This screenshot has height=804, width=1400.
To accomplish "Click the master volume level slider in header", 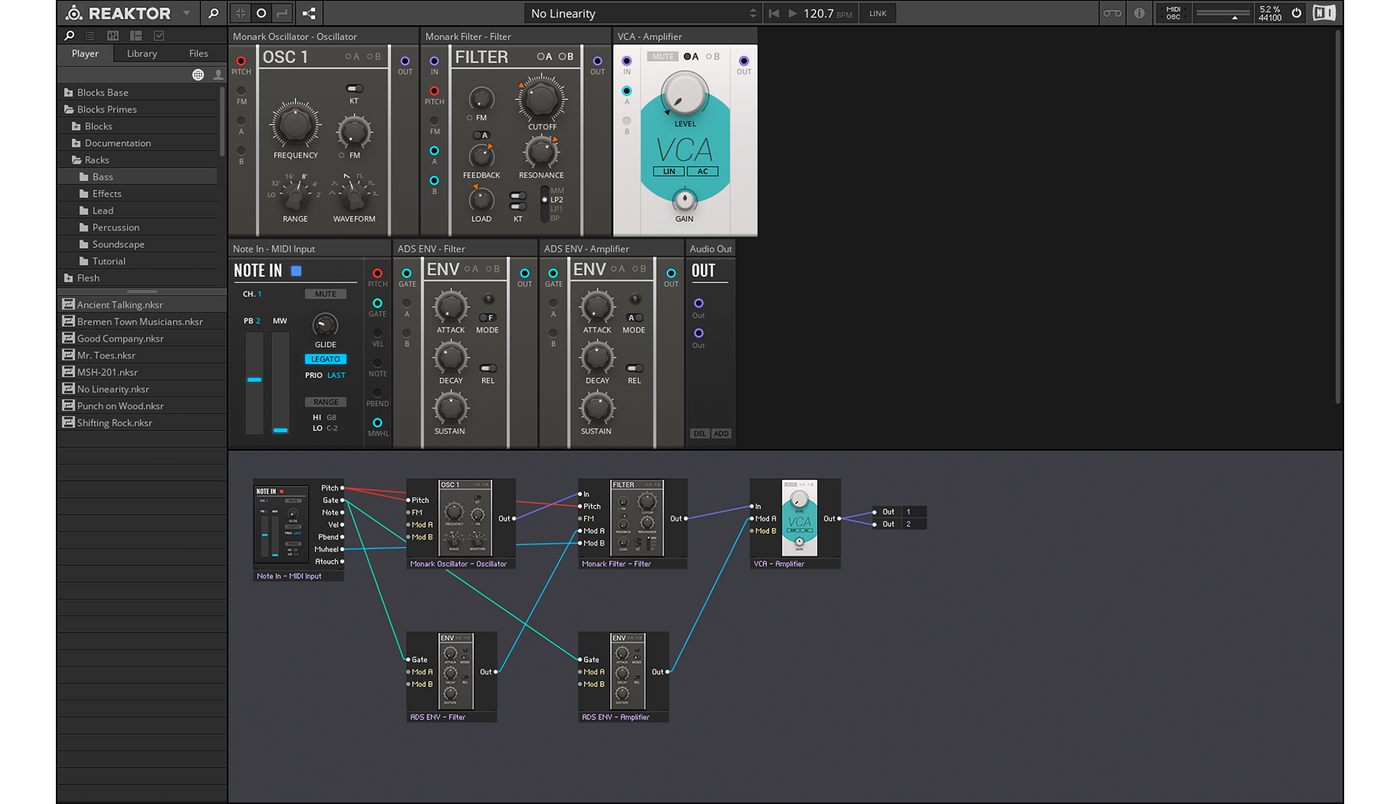I will pos(1223,14).
